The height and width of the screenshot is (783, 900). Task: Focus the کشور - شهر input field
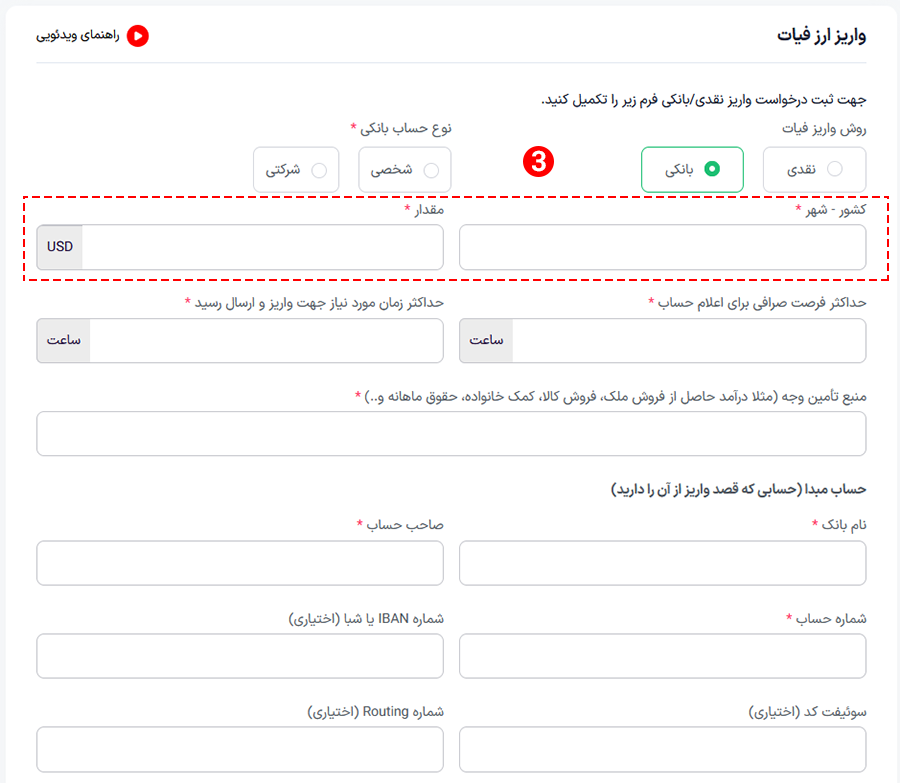coord(662,247)
